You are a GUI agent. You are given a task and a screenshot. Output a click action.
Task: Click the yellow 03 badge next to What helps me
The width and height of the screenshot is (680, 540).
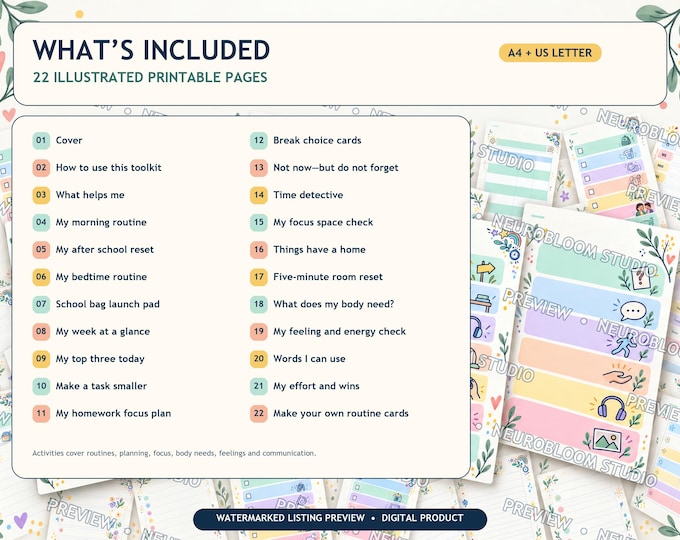[41, 195]
